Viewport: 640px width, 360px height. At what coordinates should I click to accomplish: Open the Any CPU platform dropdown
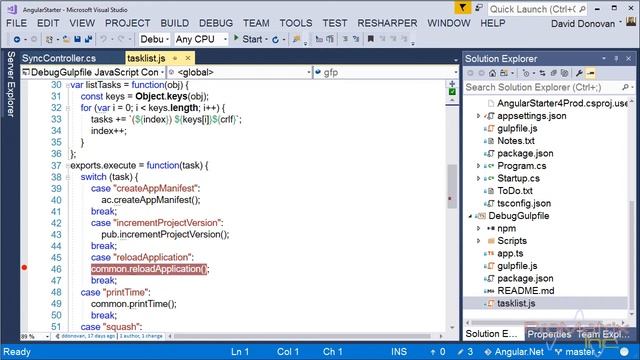click(201, 39)
